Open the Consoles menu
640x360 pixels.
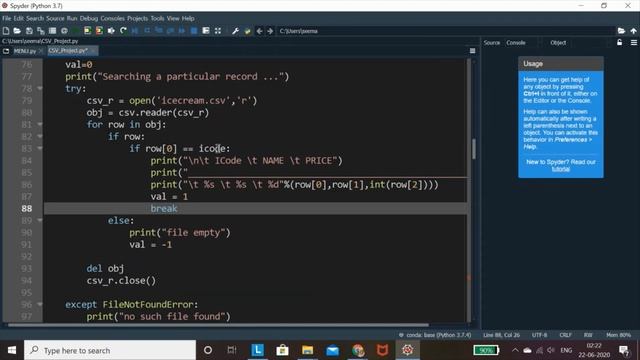coord(112,18)
